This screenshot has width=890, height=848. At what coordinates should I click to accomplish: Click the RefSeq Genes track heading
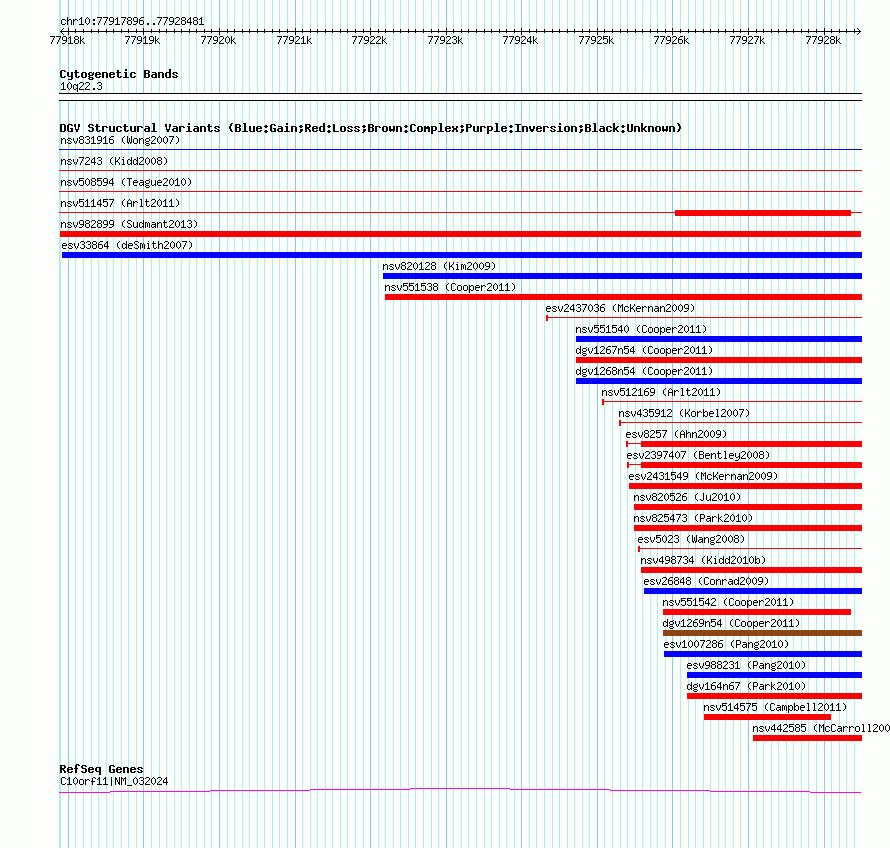pos(102,769)
